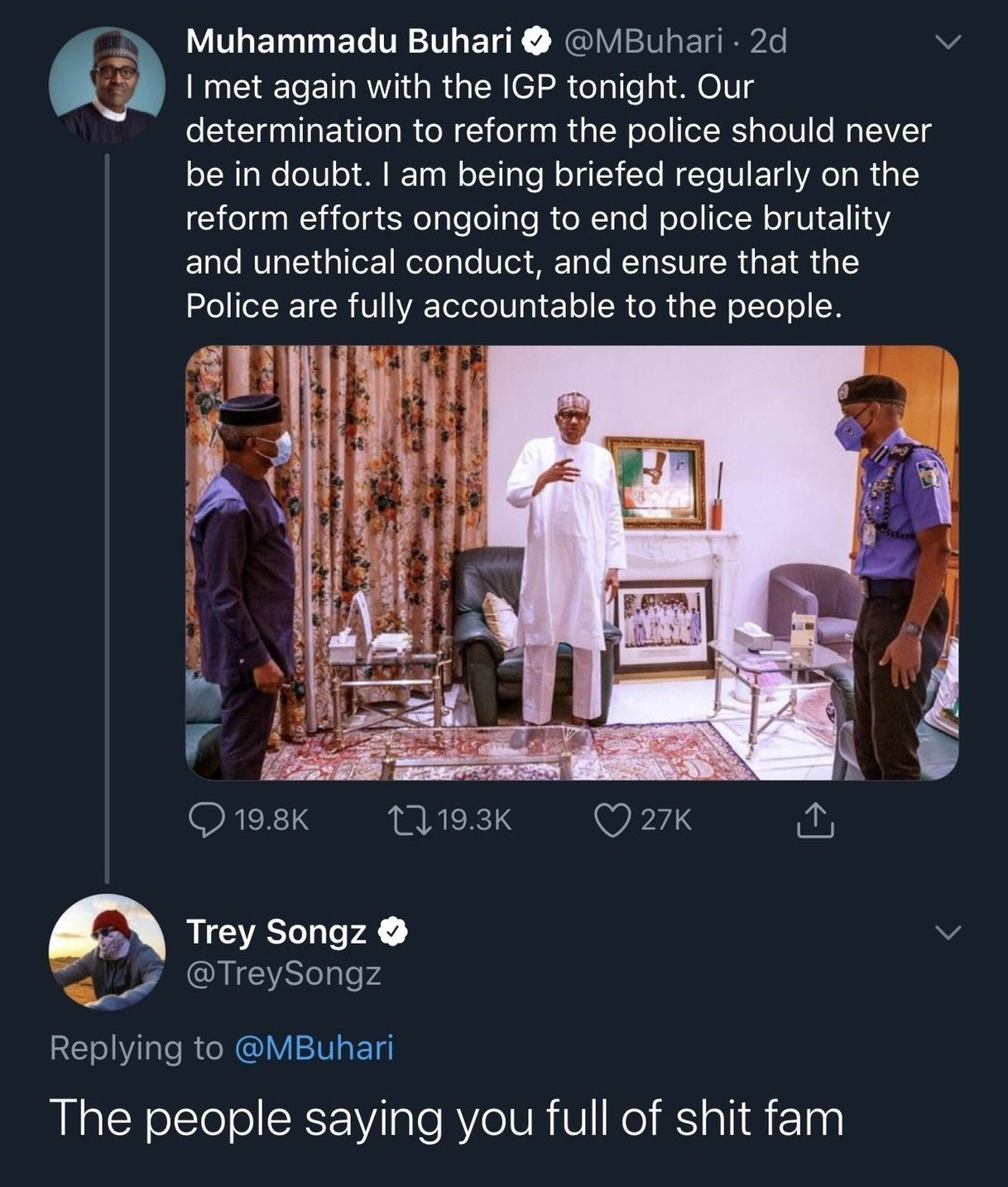Click the 19.3K retweets count
Screen dimensions: 1008x1187
(474, 819)
